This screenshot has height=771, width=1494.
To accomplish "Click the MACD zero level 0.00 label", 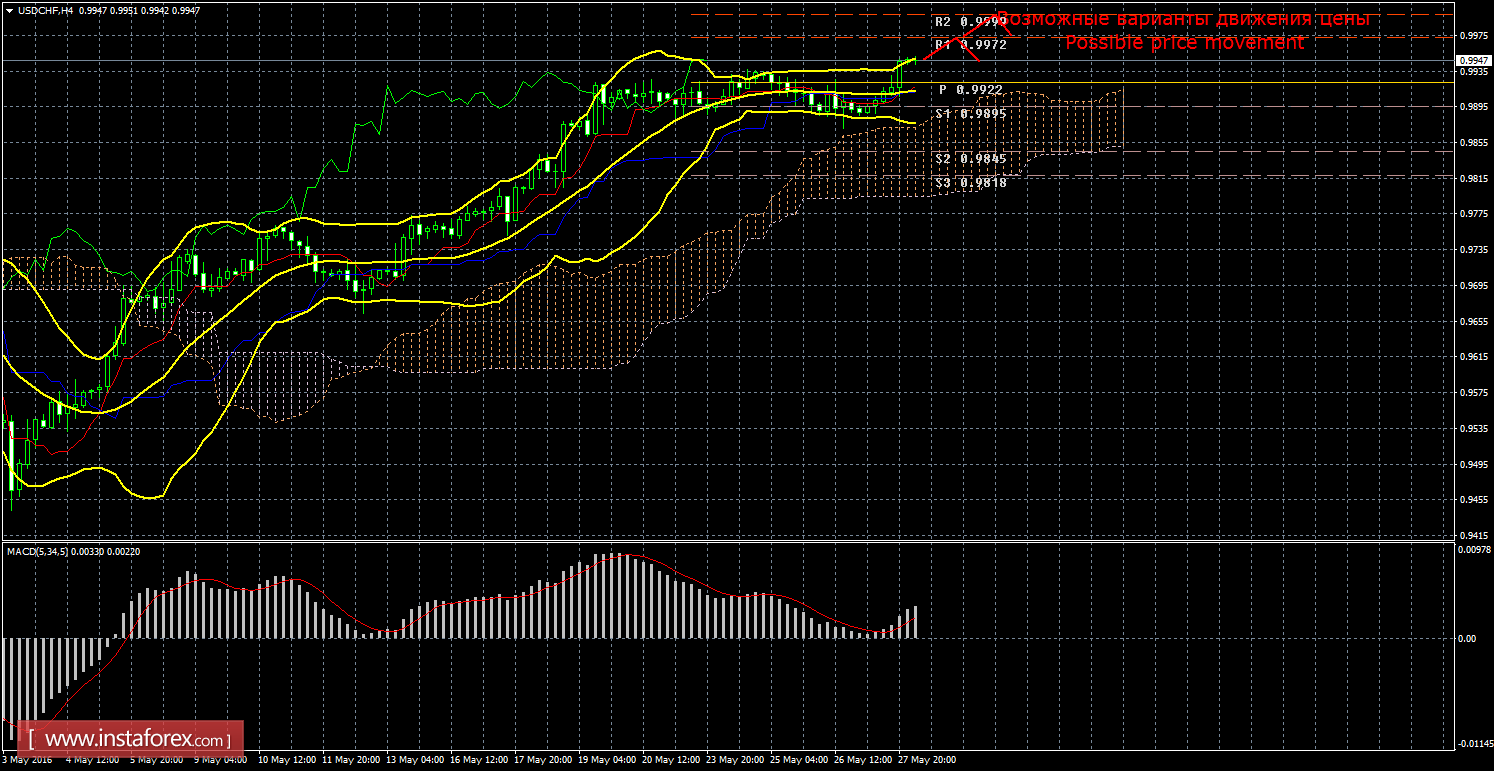I will (1466, 638).
